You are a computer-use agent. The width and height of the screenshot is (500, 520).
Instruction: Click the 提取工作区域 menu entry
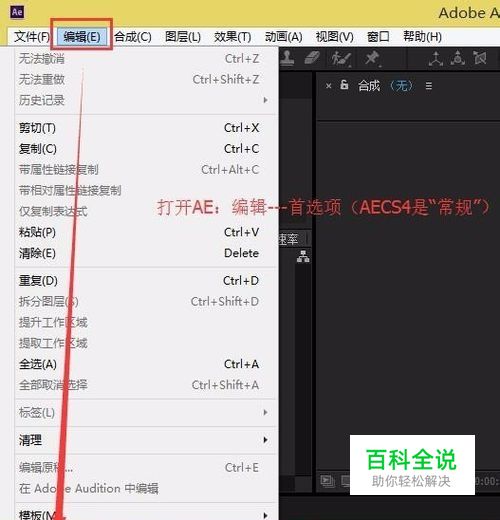click(147, 343)
